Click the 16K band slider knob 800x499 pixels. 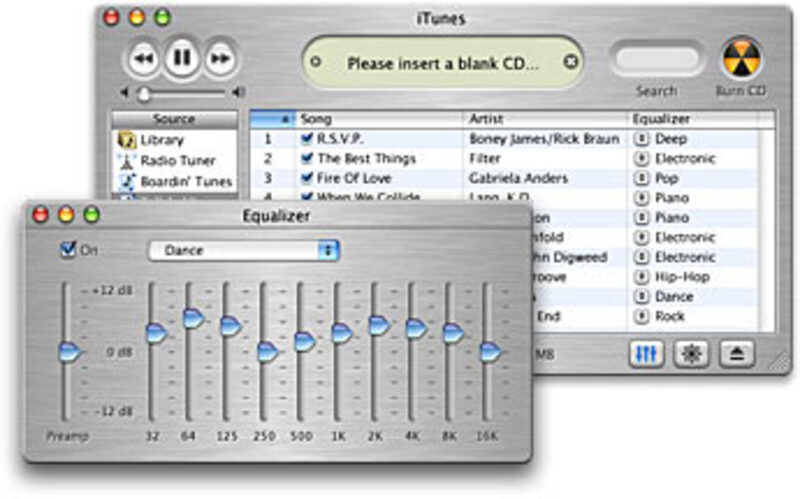tap(491, 352)
